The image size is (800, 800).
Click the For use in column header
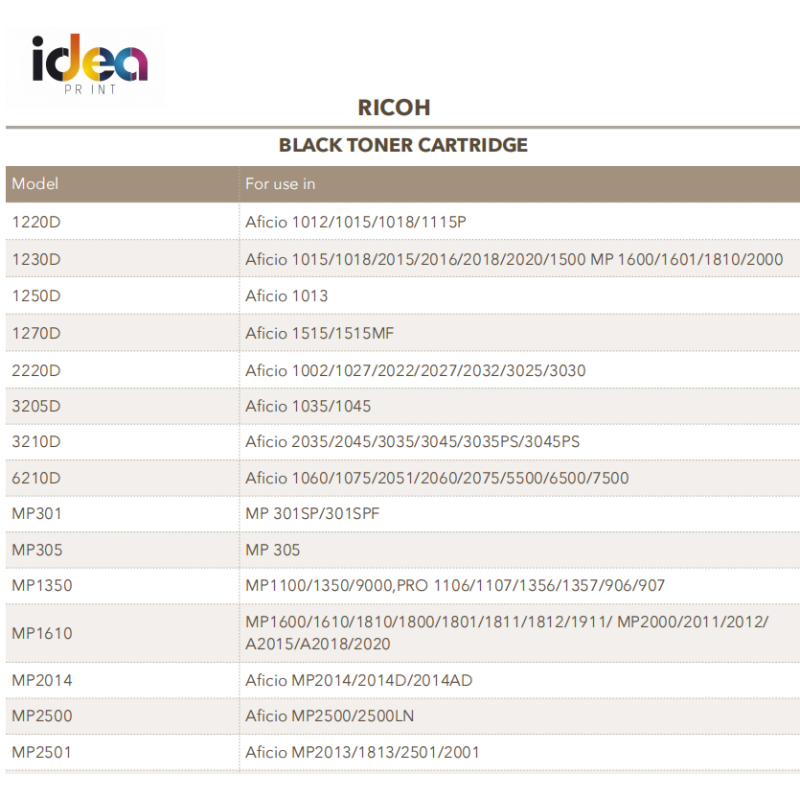pos(281,184)
